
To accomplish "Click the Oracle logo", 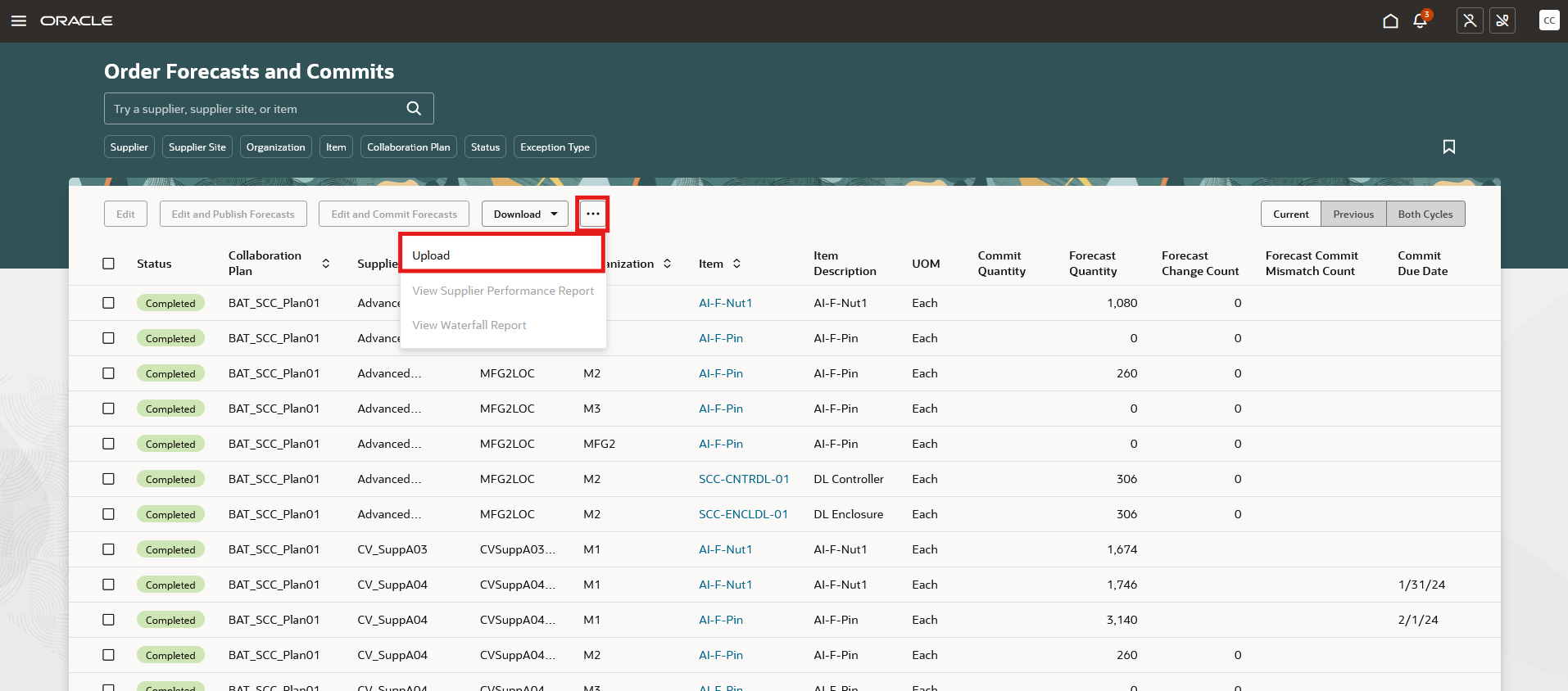I will pos(76,20).
